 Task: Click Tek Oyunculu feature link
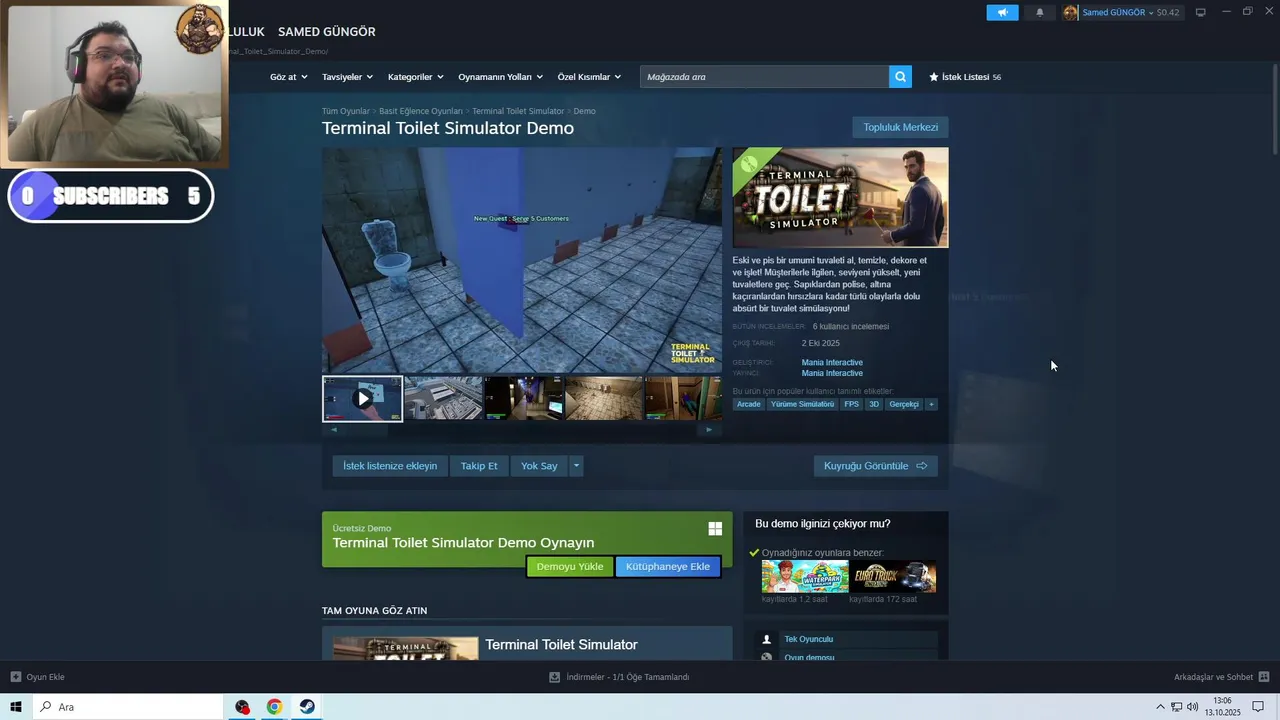(x=808, y=639)
